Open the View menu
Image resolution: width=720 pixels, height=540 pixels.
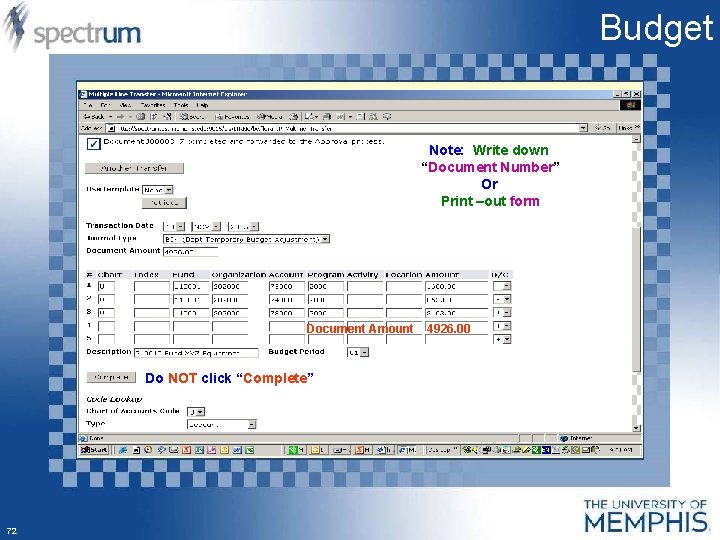pyautogui.click(x=124, y=105)
